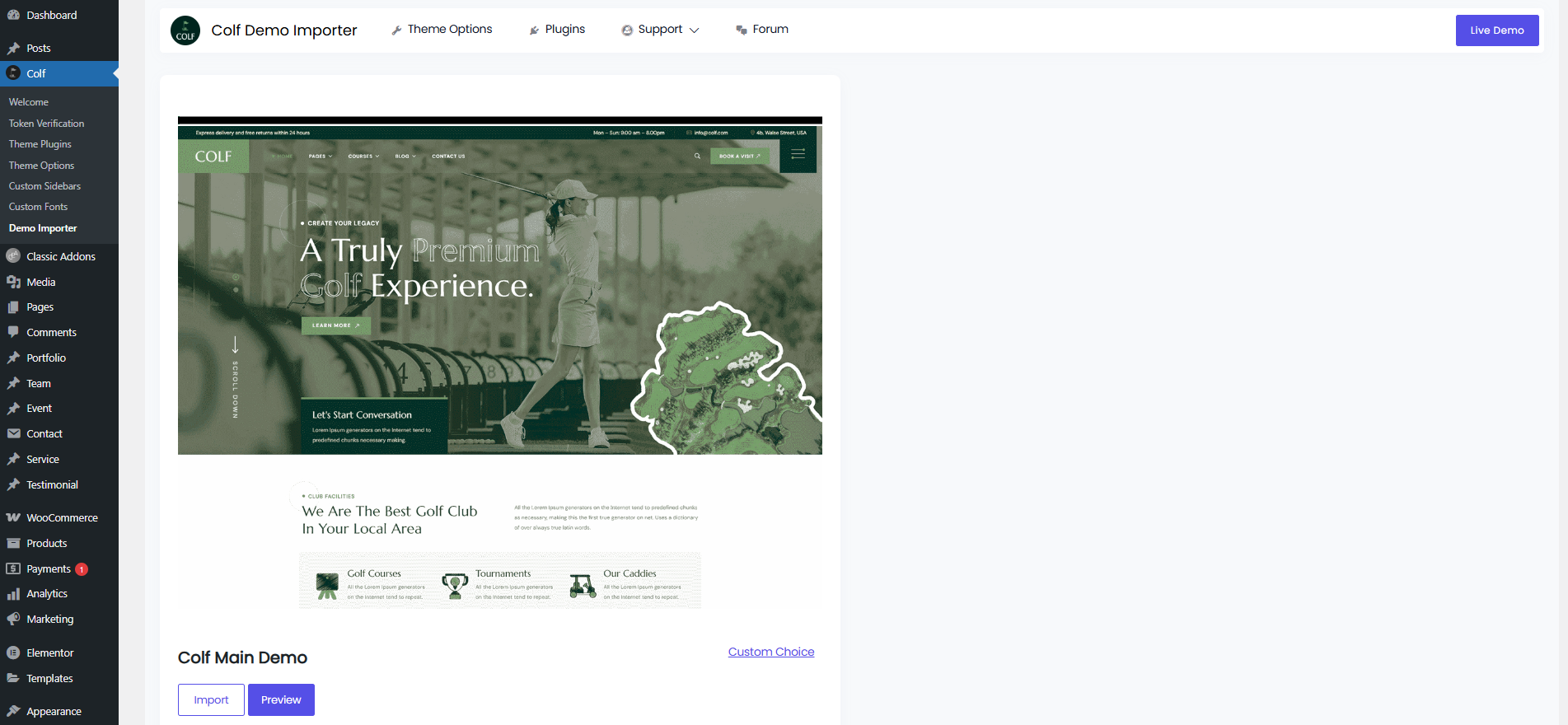
Task: Click the Elementor logo icon
Action: coord(13,652)
